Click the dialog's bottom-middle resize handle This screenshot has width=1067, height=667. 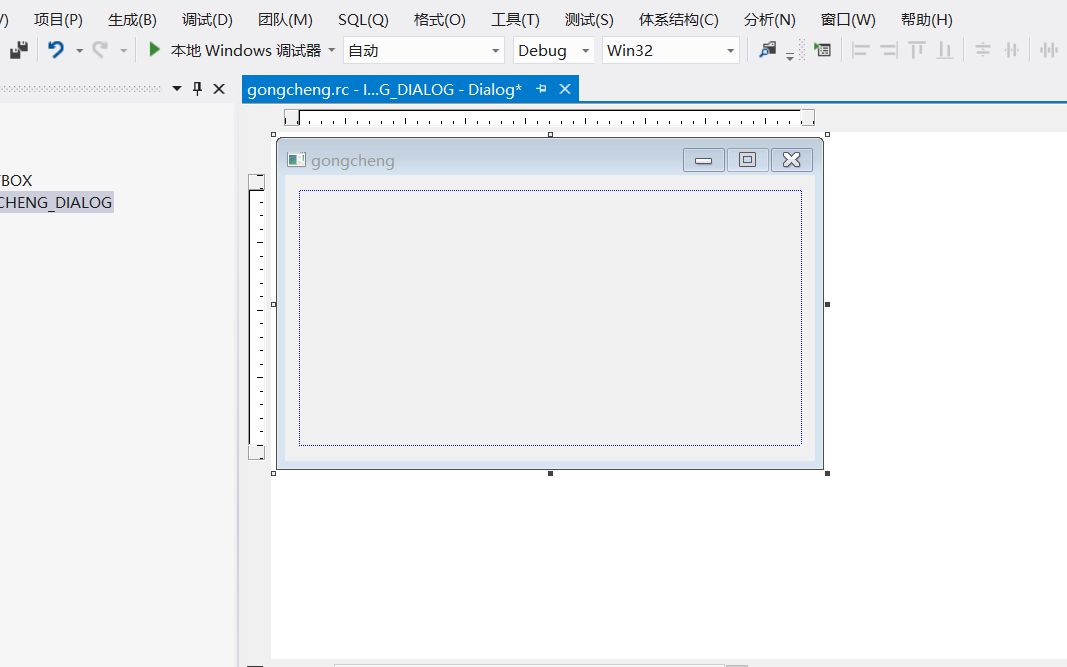[x=551, y=473]
